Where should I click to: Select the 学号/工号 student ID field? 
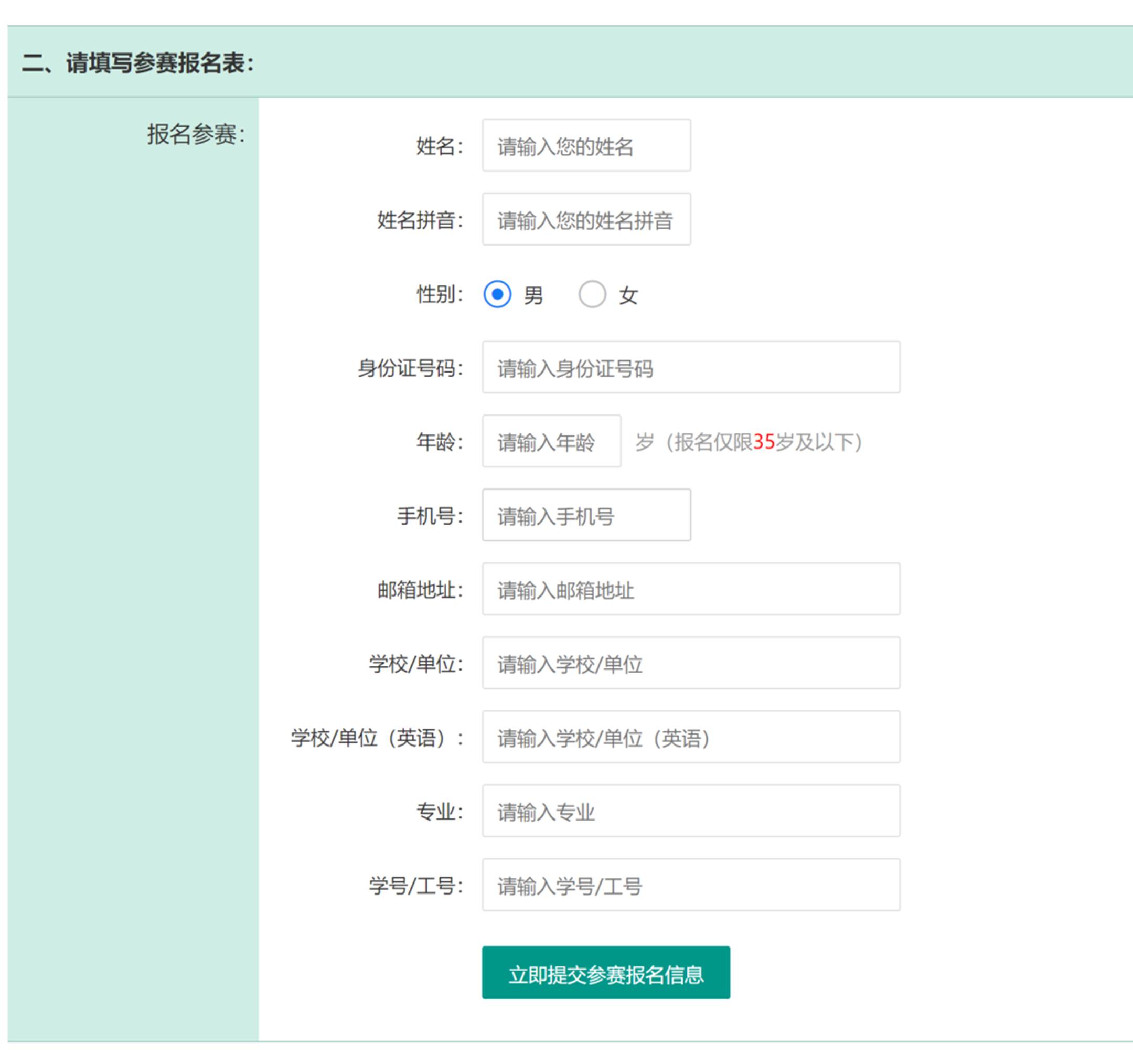(x=690, y=885)
